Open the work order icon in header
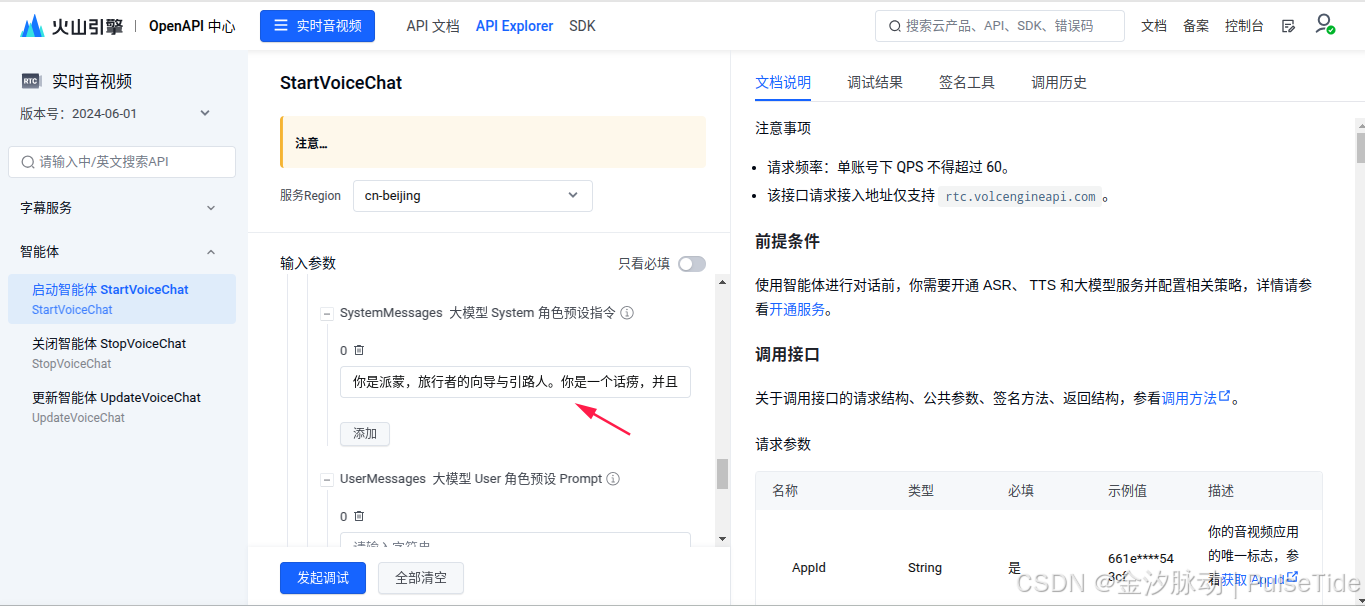Viewport: 1365px width, 606px height. pyautogui.click(x=1288, y=26)
